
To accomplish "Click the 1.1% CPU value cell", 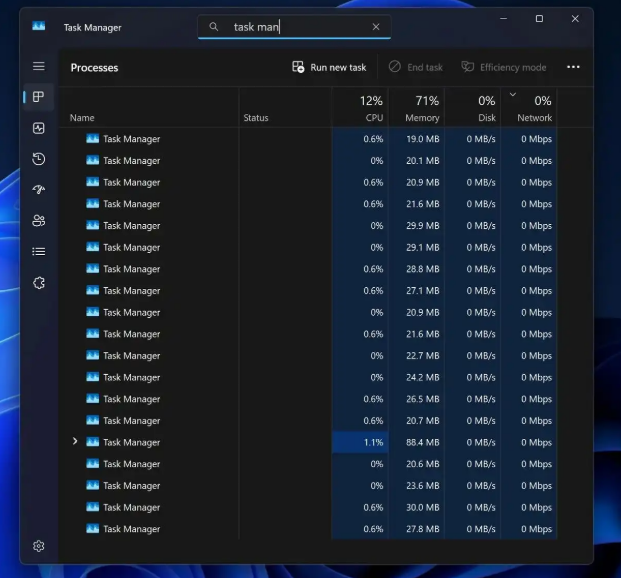I will (x=360, y=442).
